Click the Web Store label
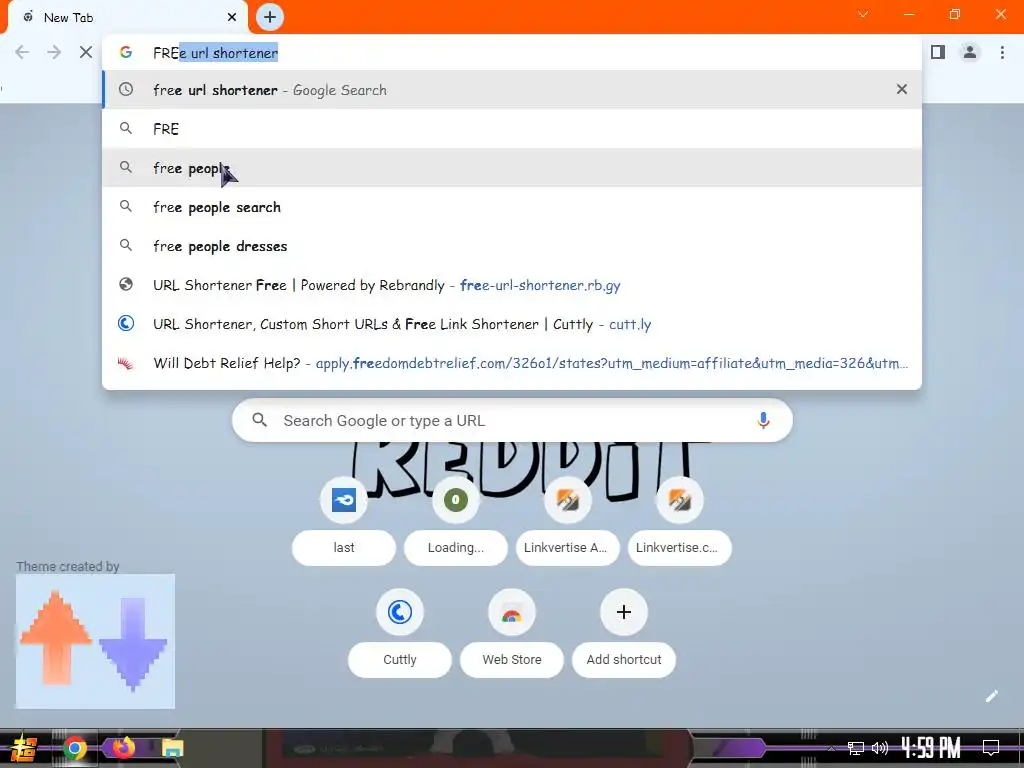The image size is (1024, 768). click(x=512, y=660)
